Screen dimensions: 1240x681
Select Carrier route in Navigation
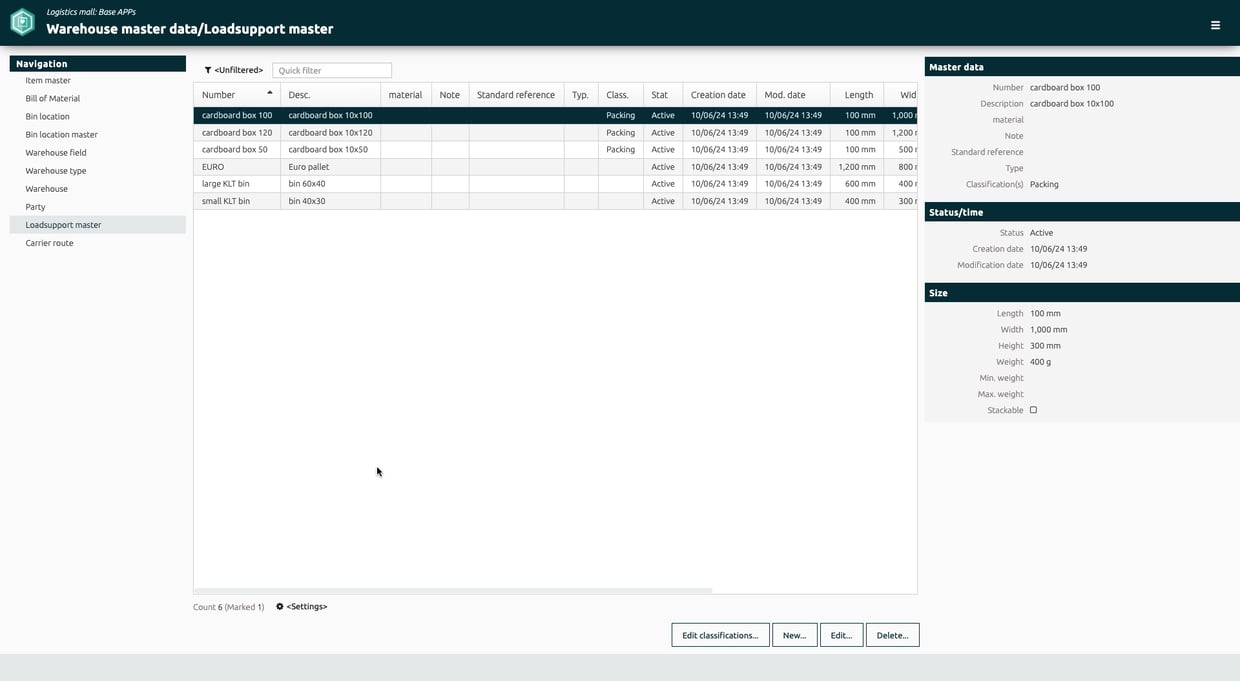point(50,243)
